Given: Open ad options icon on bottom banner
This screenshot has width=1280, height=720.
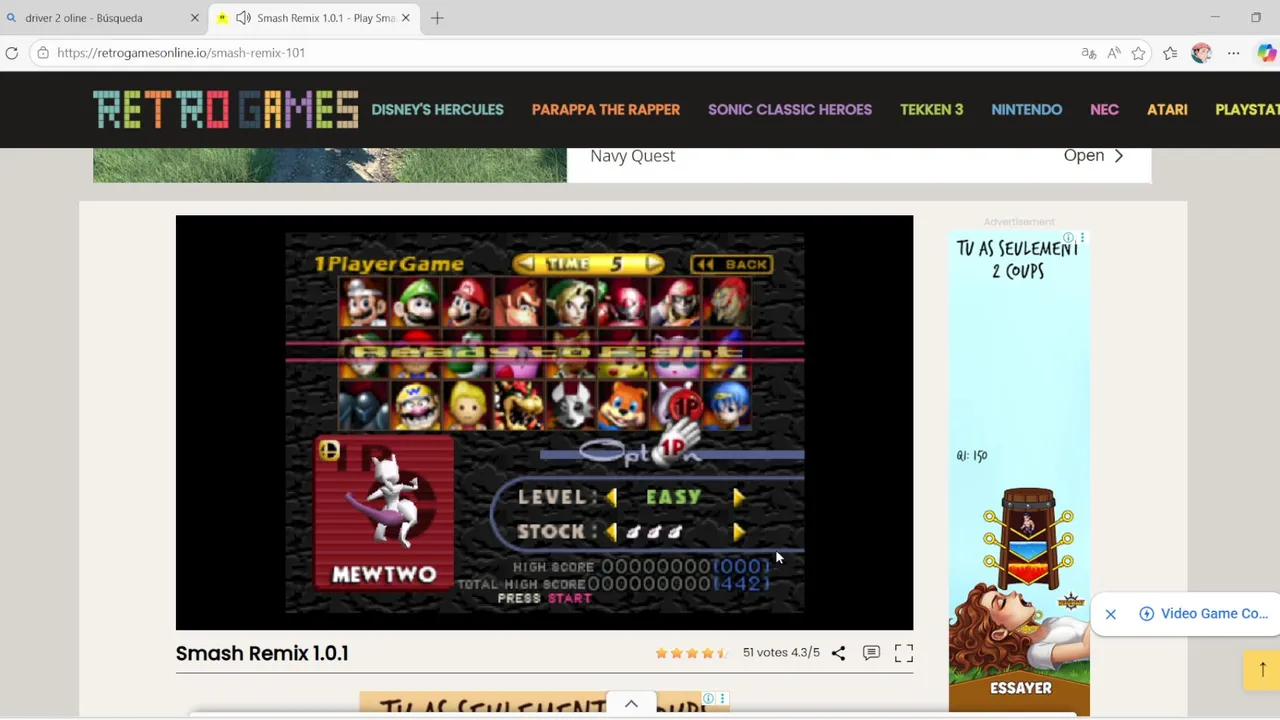Looking at the screenshot, I should 722,699.
